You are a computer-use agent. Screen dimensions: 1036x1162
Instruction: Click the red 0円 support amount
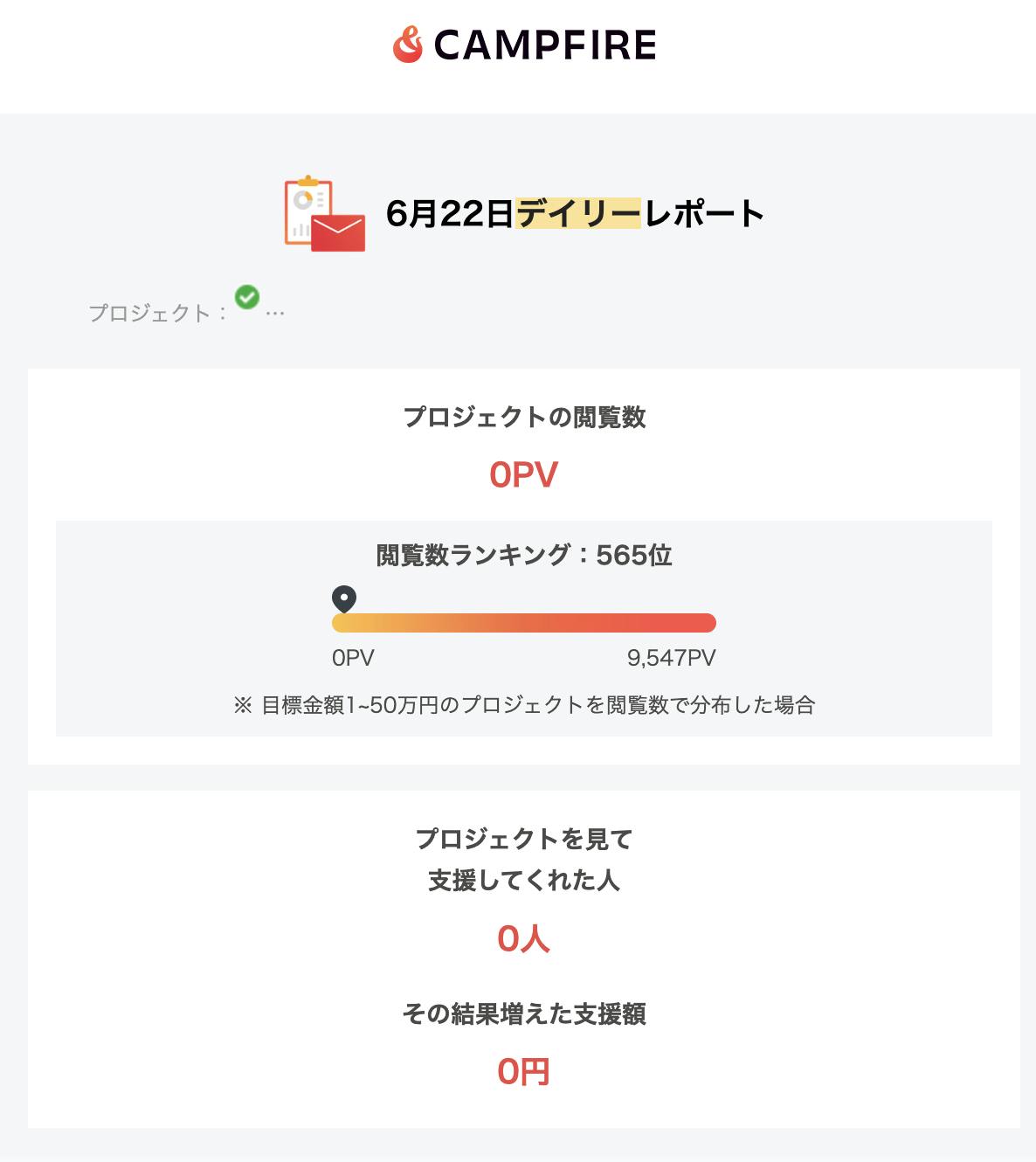523,1072
